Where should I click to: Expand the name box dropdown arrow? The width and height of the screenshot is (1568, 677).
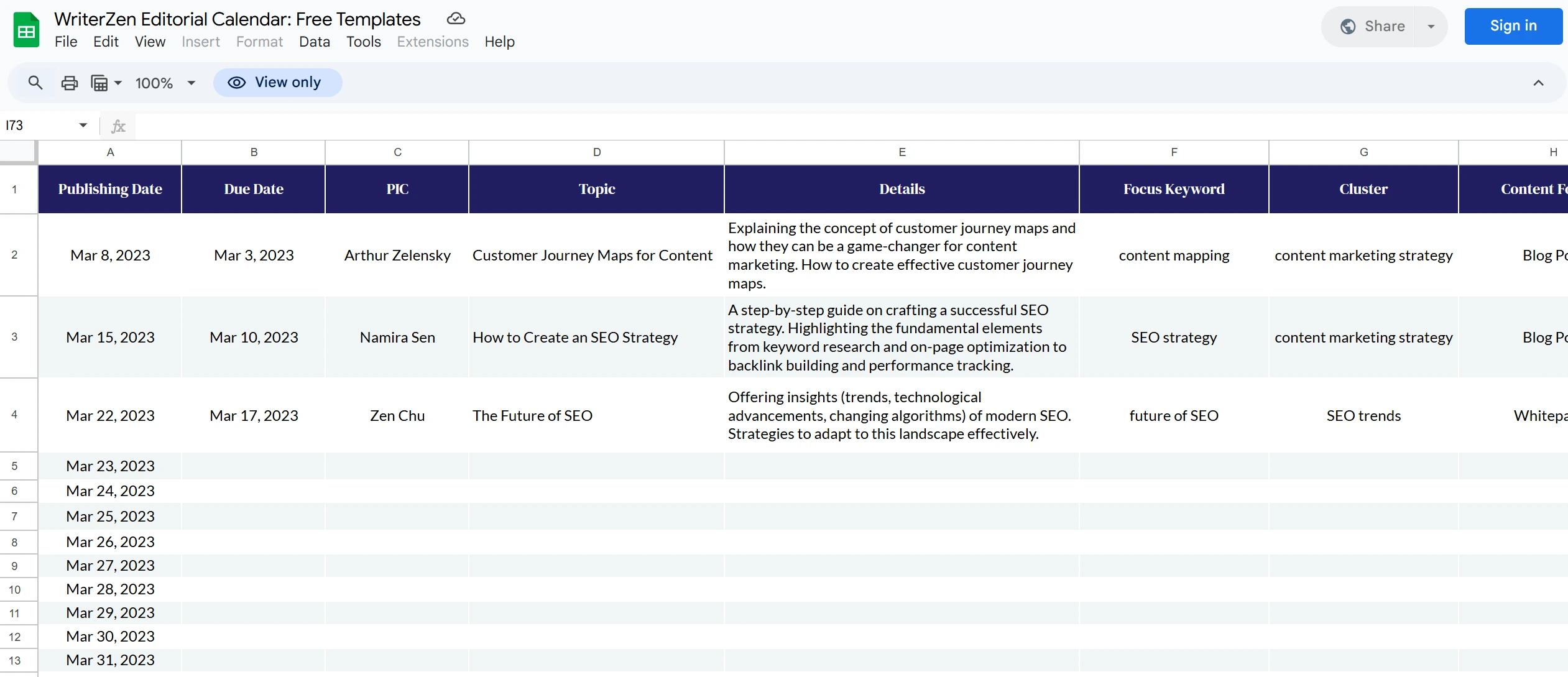[83, 126]
